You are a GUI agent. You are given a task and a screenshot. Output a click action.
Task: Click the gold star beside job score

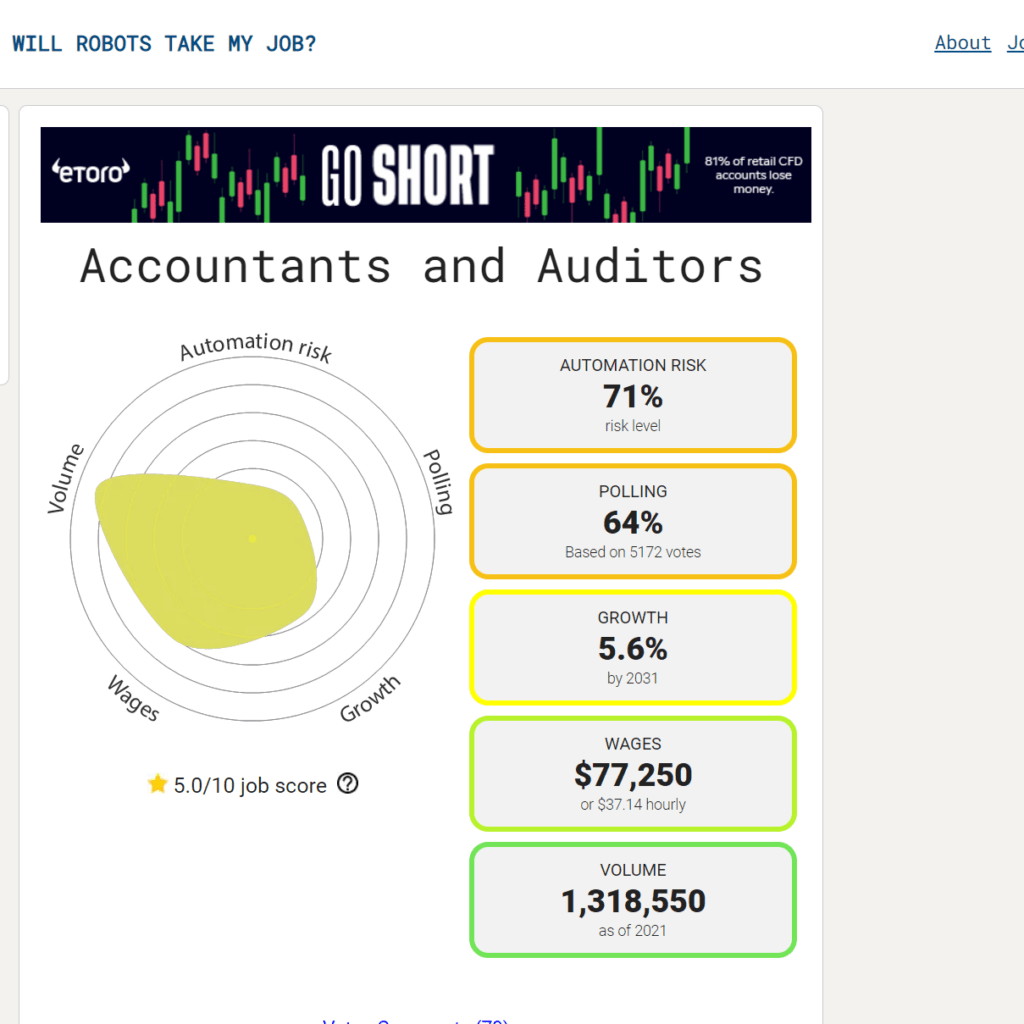(157, 783)
